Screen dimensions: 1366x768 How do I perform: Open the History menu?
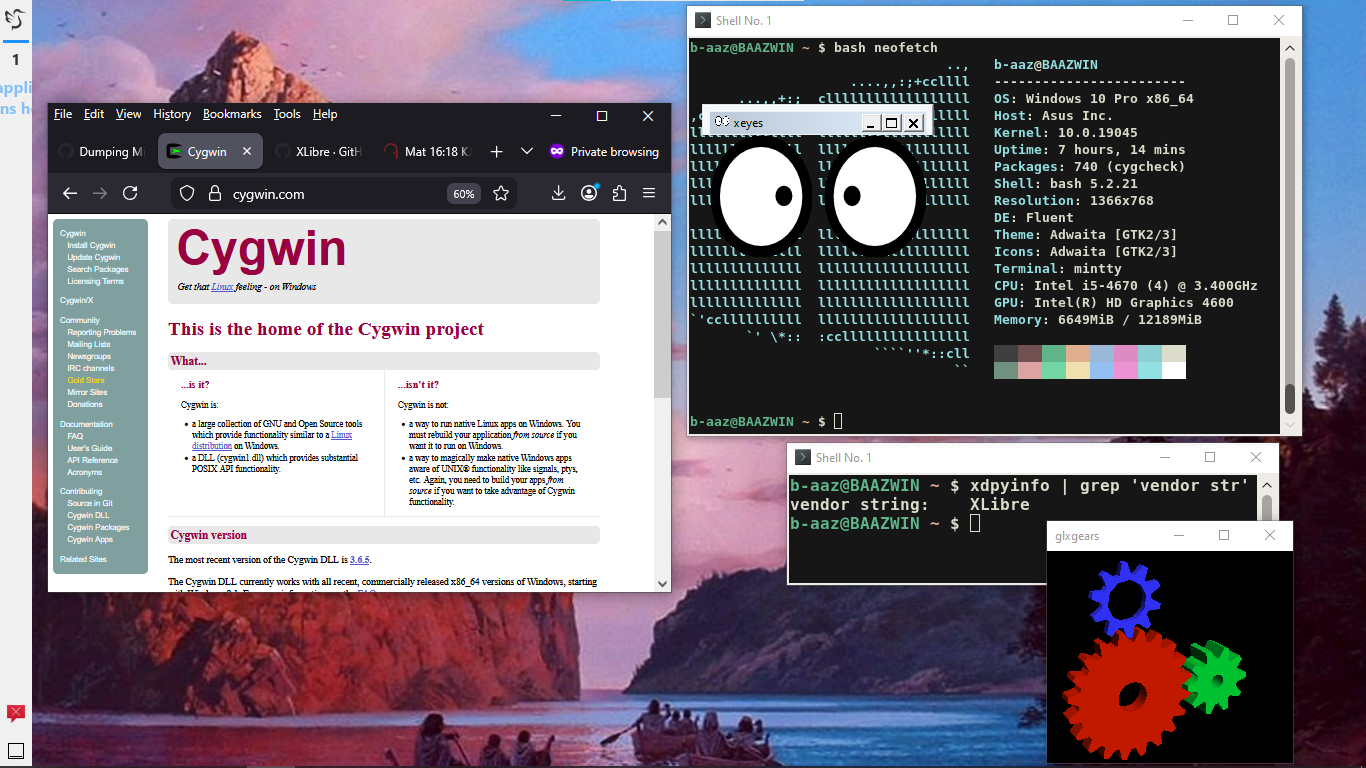(x=172, y=114)
